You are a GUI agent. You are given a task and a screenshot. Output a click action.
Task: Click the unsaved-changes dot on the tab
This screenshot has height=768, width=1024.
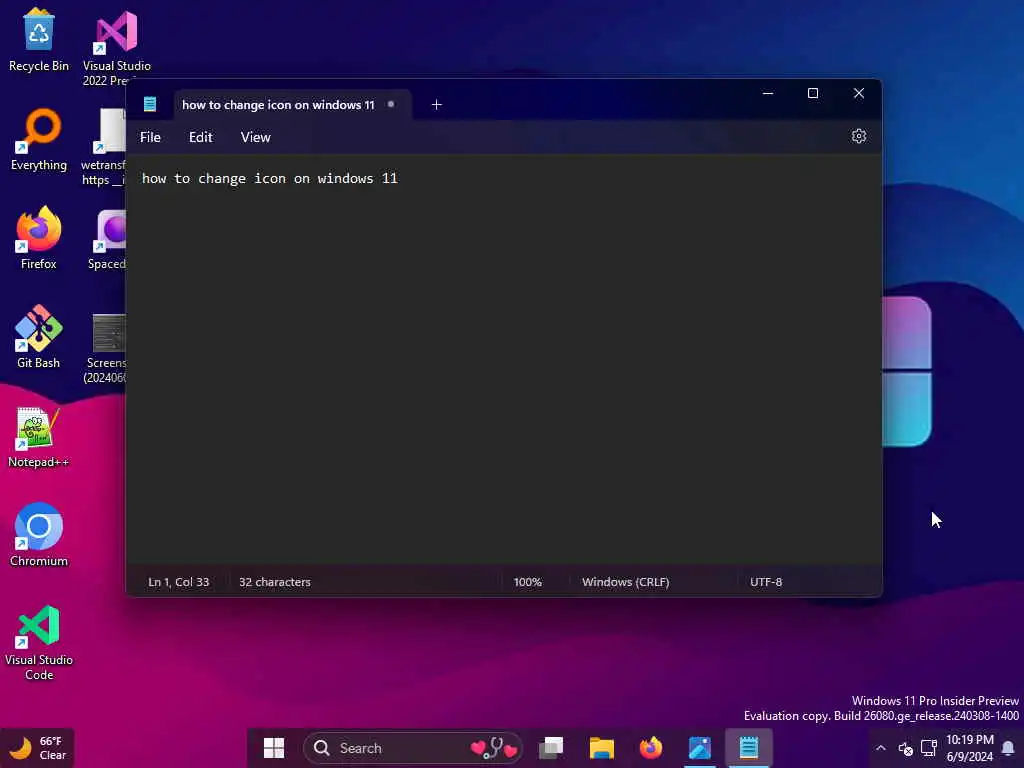(x=391, y=104)
